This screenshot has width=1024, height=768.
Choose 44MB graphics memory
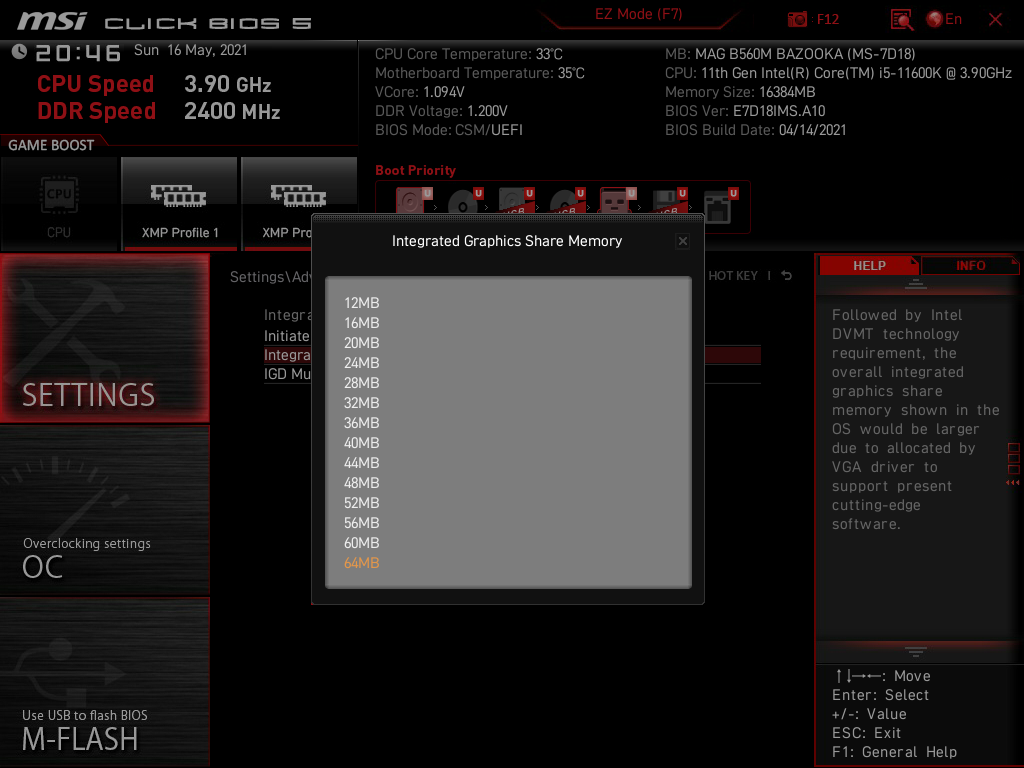pyautogui.click(x=361, y=463)
